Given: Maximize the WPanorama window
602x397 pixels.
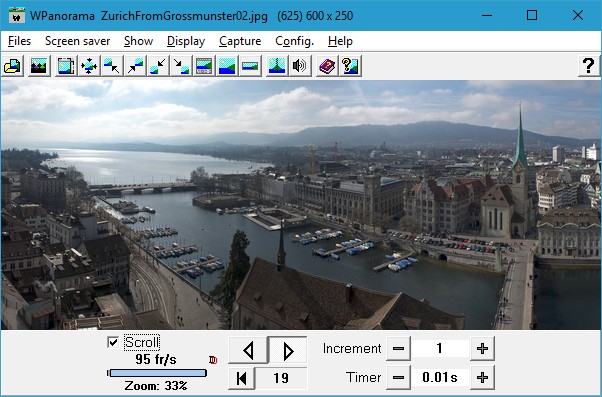Looking at the screenshot, I should coord(532,15).
